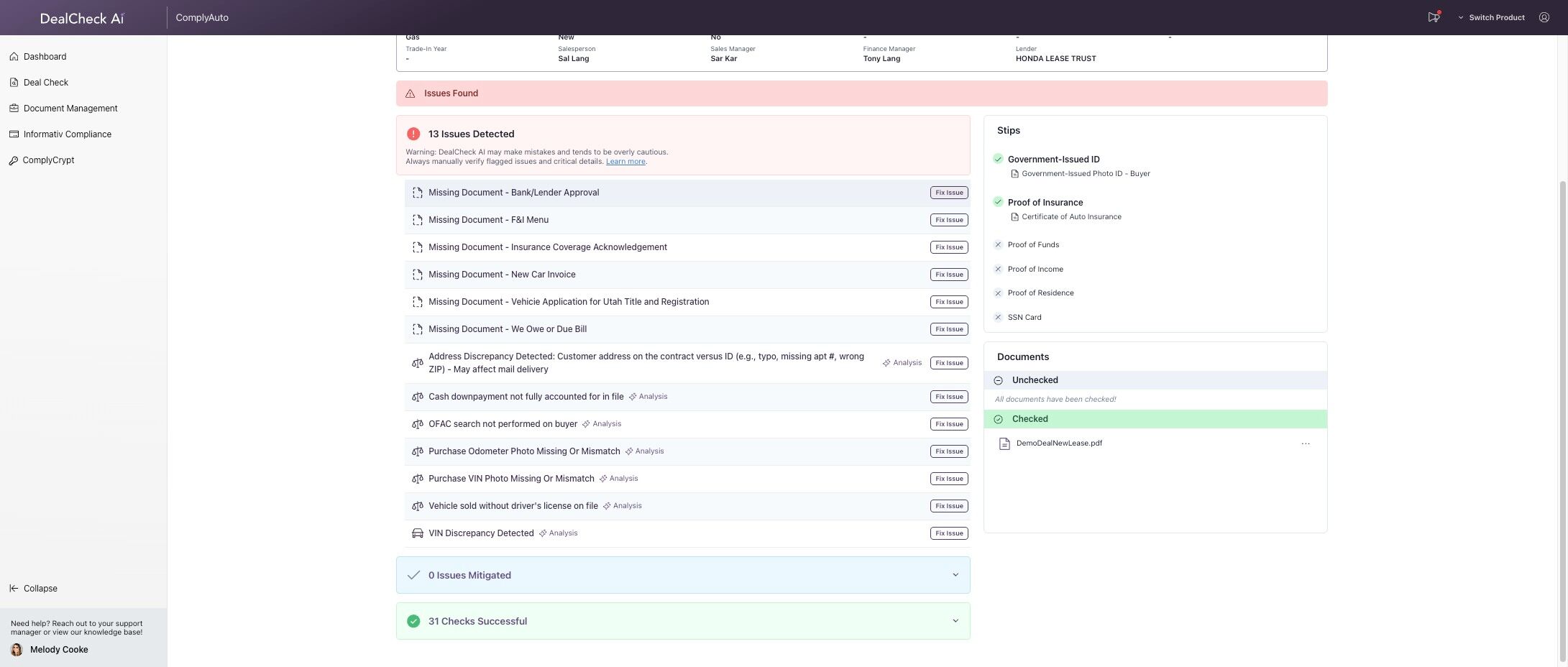1568x667 pixels.
Task: Click the Vehicle Application for Utah Title issue
Action: tap(569, 302)
